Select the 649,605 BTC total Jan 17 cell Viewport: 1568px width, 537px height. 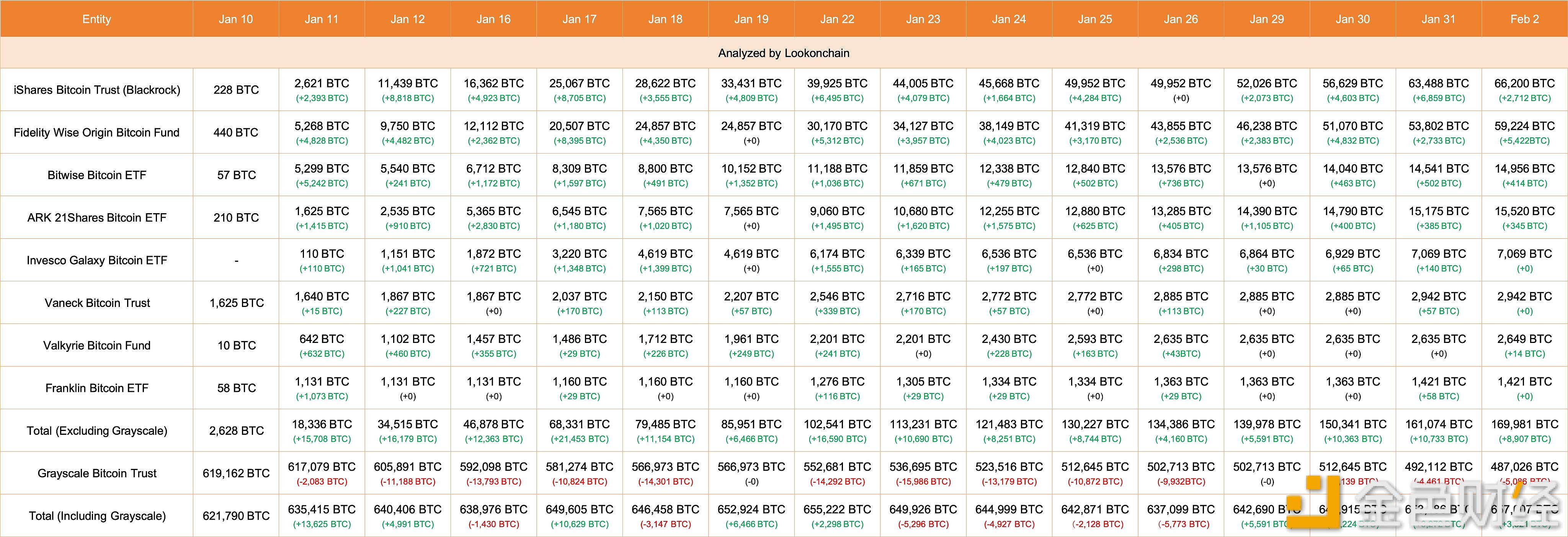point(580,516)
